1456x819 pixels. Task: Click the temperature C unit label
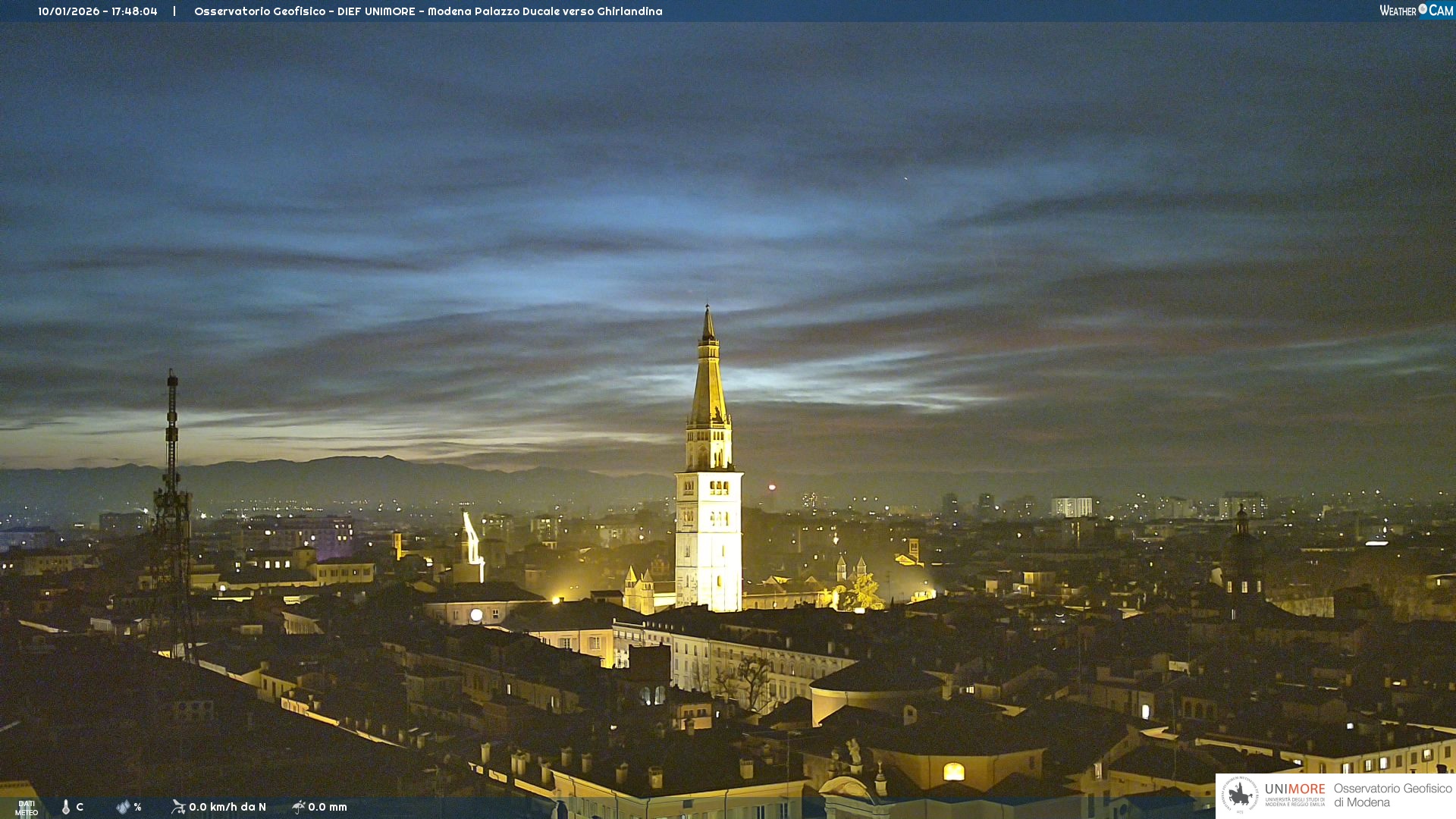click(x=80, y=807)
